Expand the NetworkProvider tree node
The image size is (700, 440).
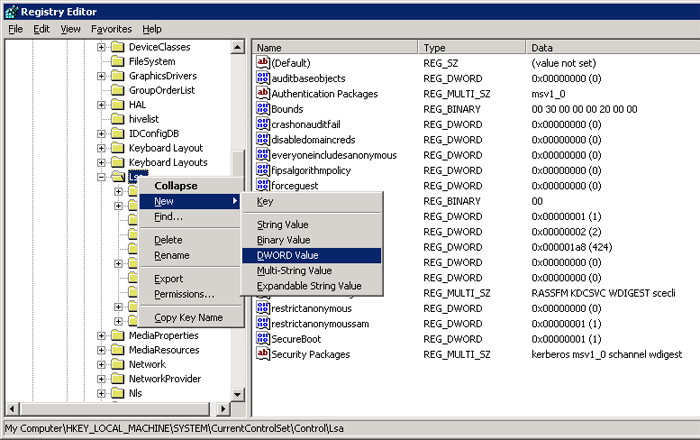pos(101,379)
